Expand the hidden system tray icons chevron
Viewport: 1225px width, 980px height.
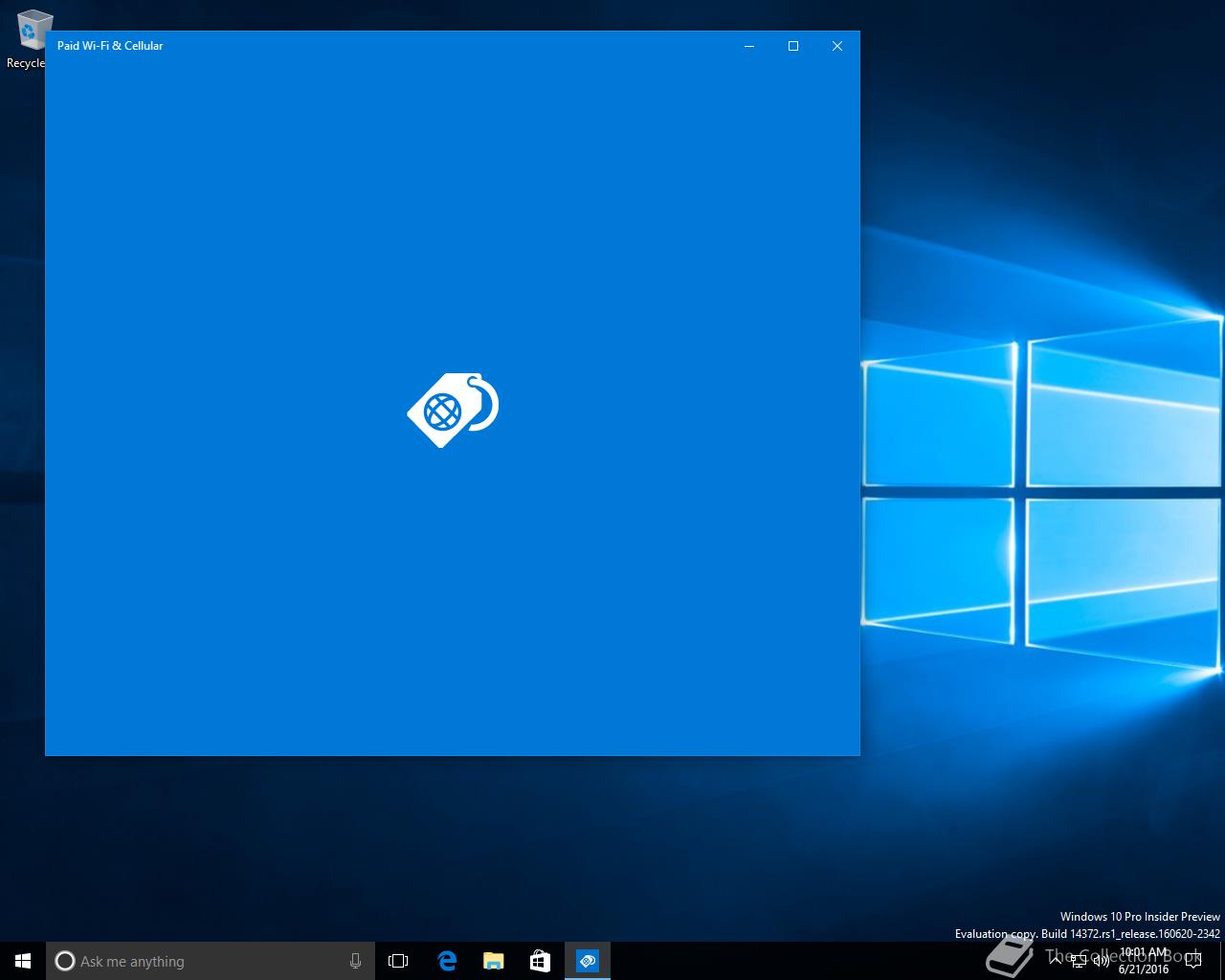[1056, 961]
